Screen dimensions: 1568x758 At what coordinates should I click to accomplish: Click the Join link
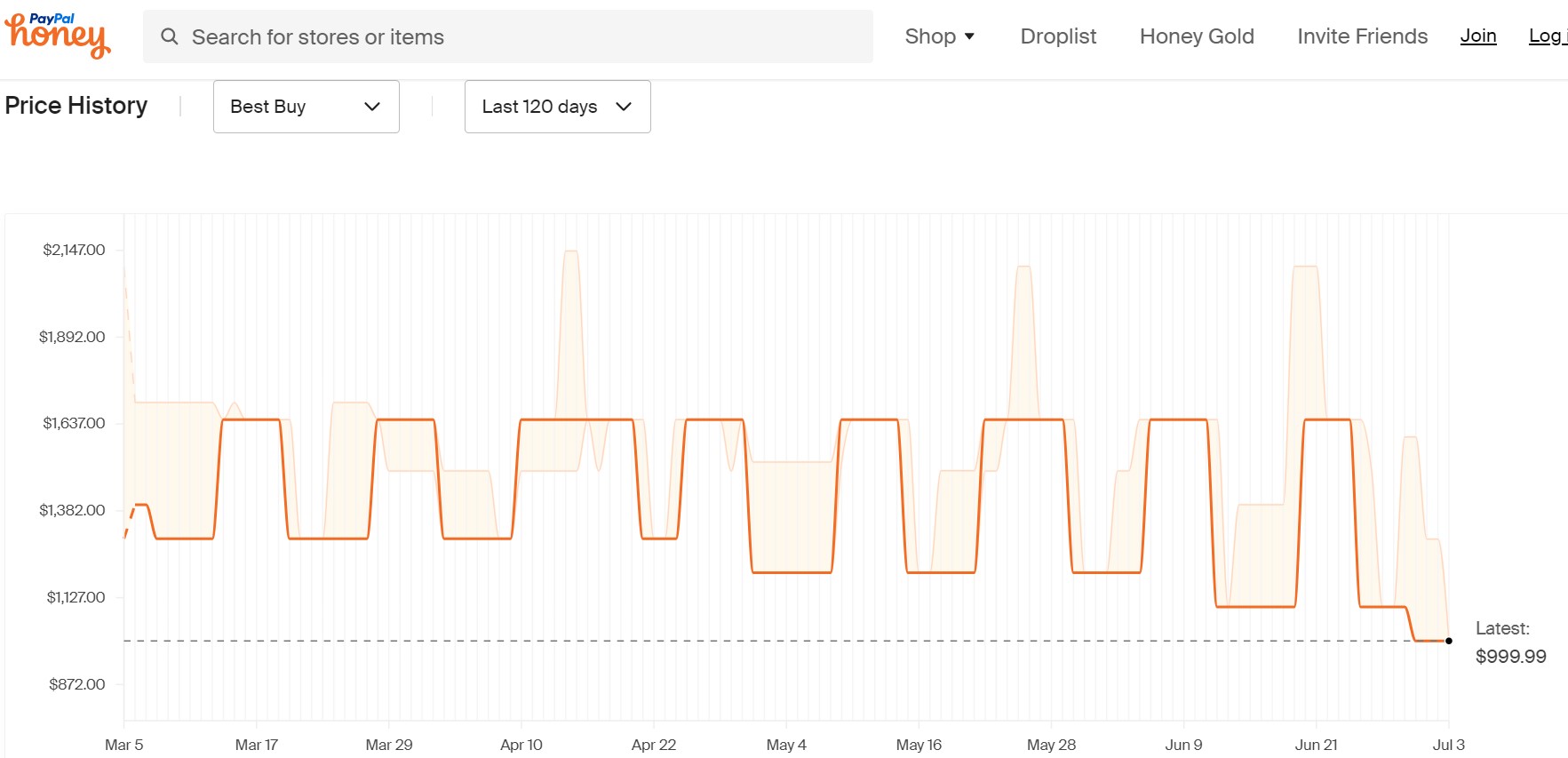[x=1478, y=36]
